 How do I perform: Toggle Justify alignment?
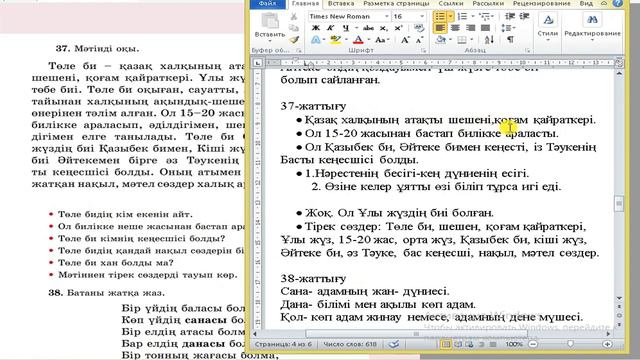(485, 28)
